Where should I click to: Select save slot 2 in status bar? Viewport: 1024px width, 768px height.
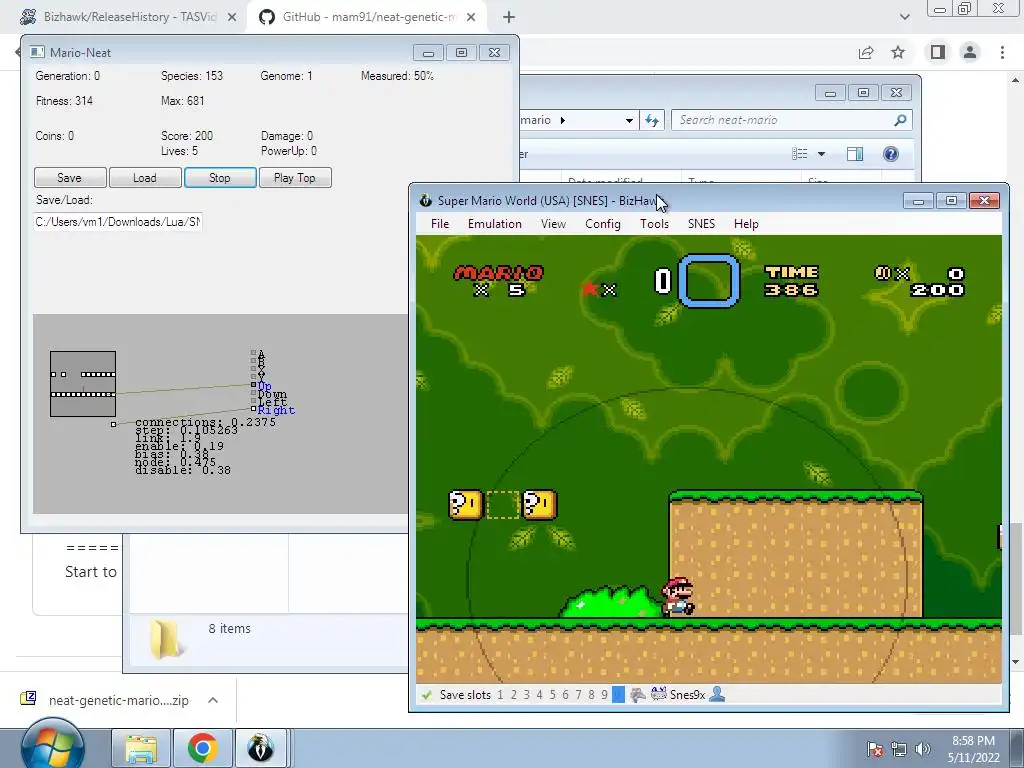(x=513, y=695)
